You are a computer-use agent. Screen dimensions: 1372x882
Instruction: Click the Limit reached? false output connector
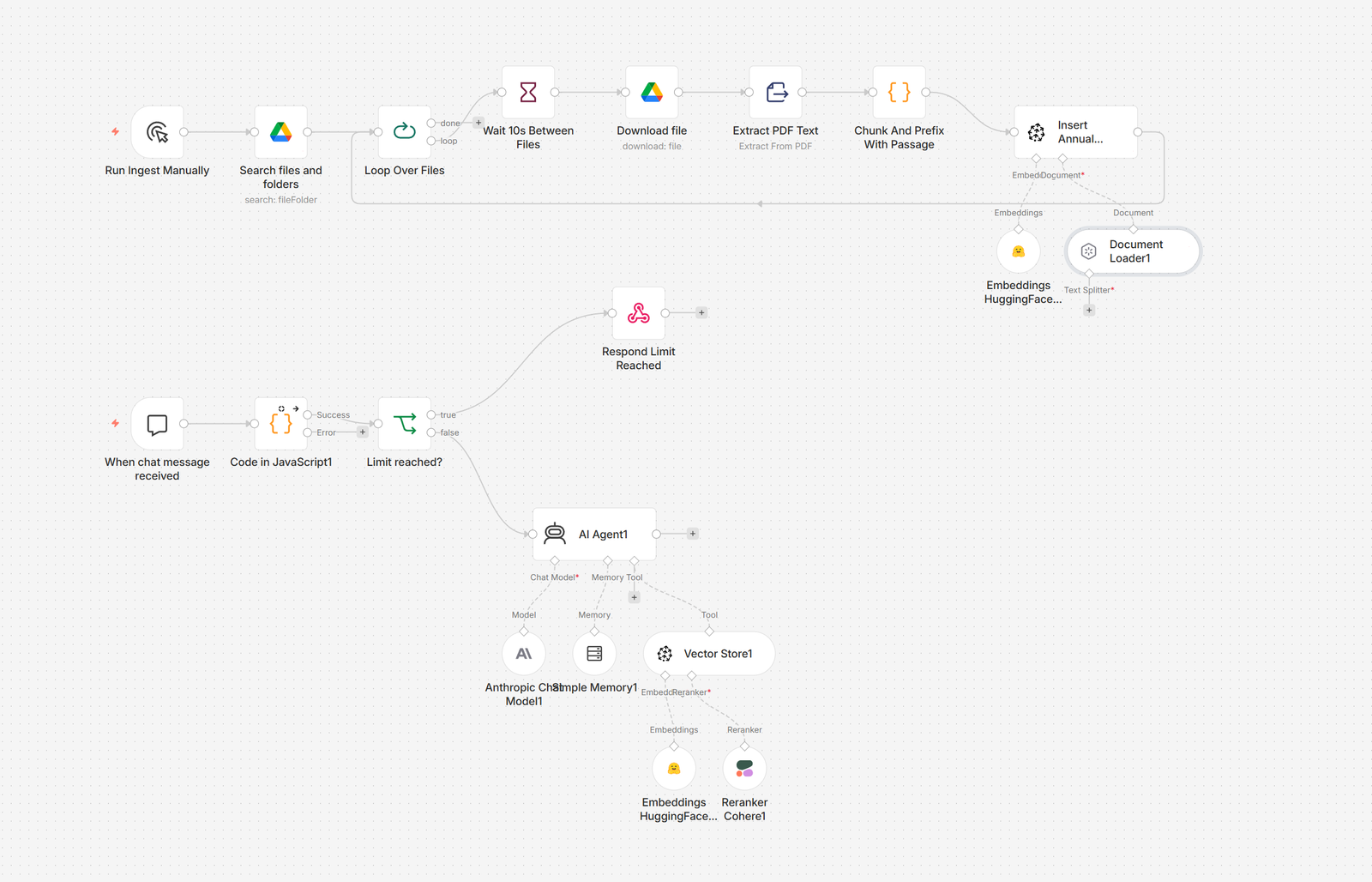pyautogui.click(x=431, y=432)
